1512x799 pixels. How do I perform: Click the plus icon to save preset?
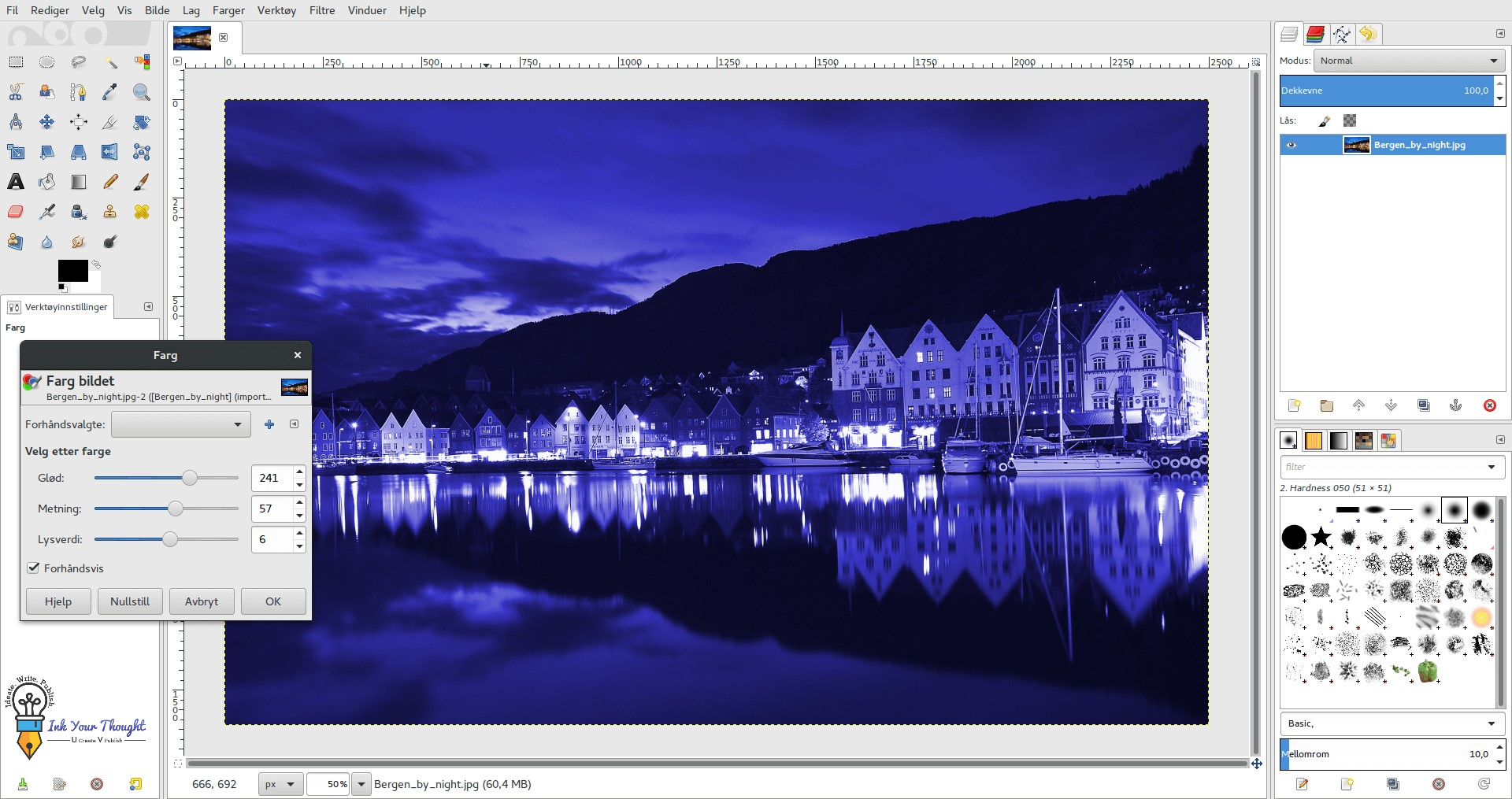269,424
